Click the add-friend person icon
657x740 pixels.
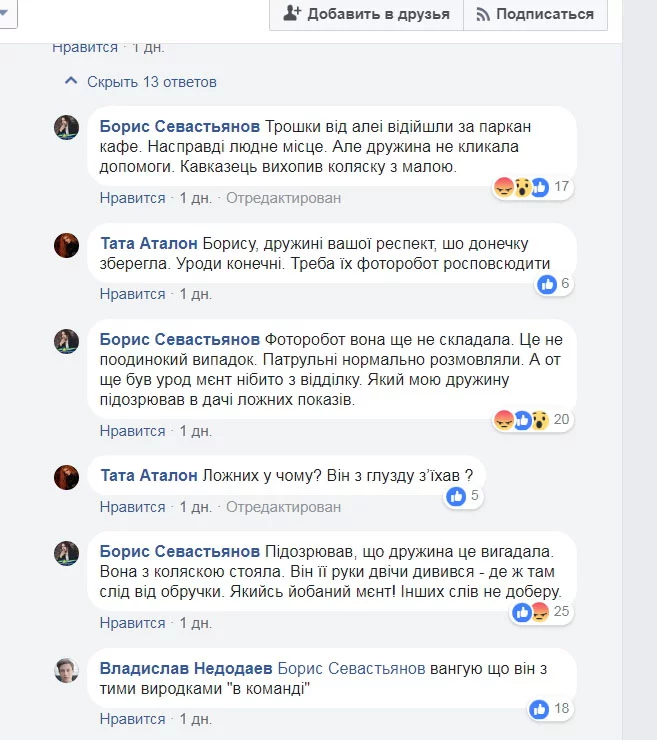pyautogui.click(x=292, y=14)
